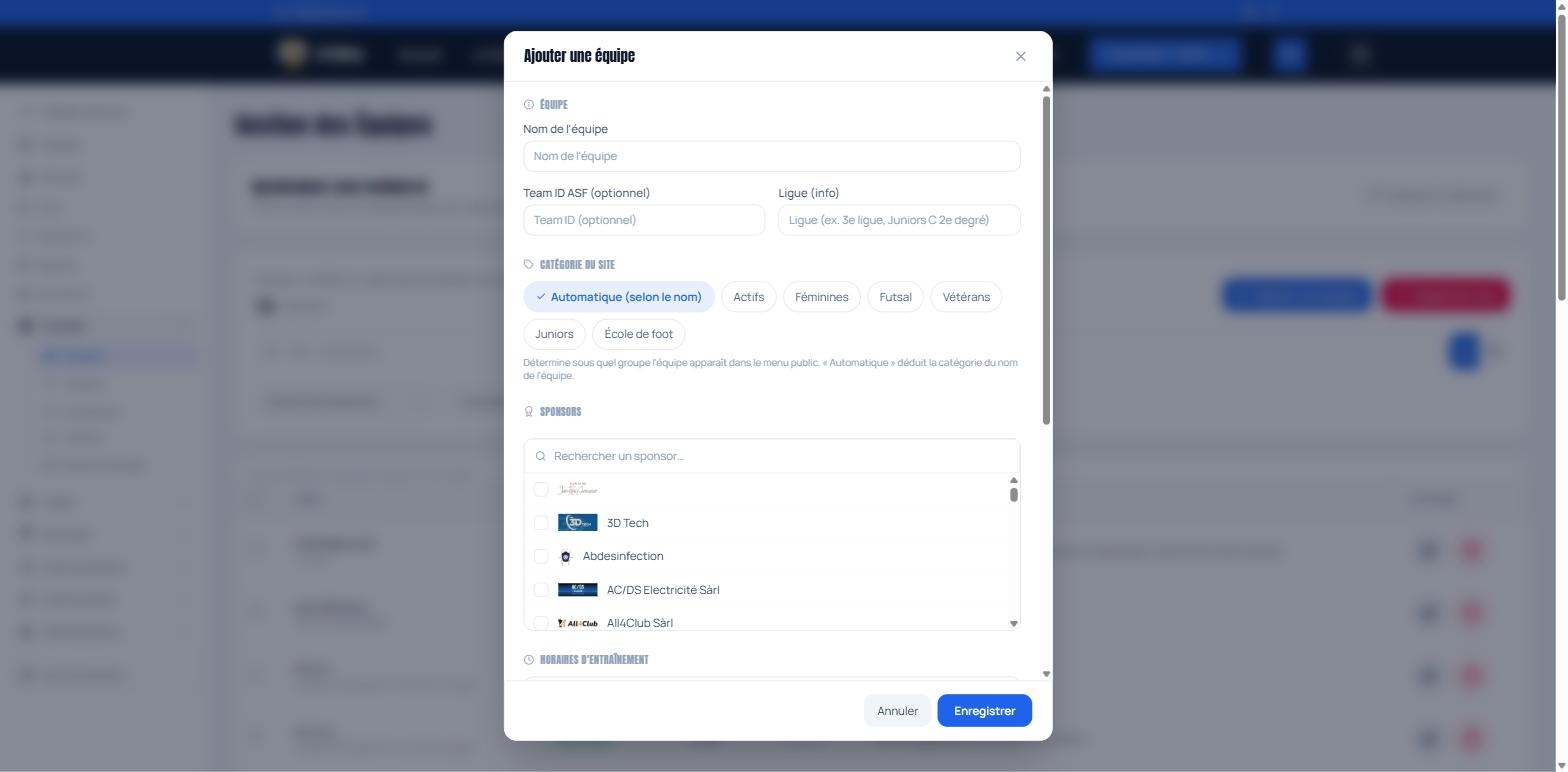Viewport: 1568px width, 772px height.
Task: Select the Actifs category chip
Action: (x=748, y=297)
